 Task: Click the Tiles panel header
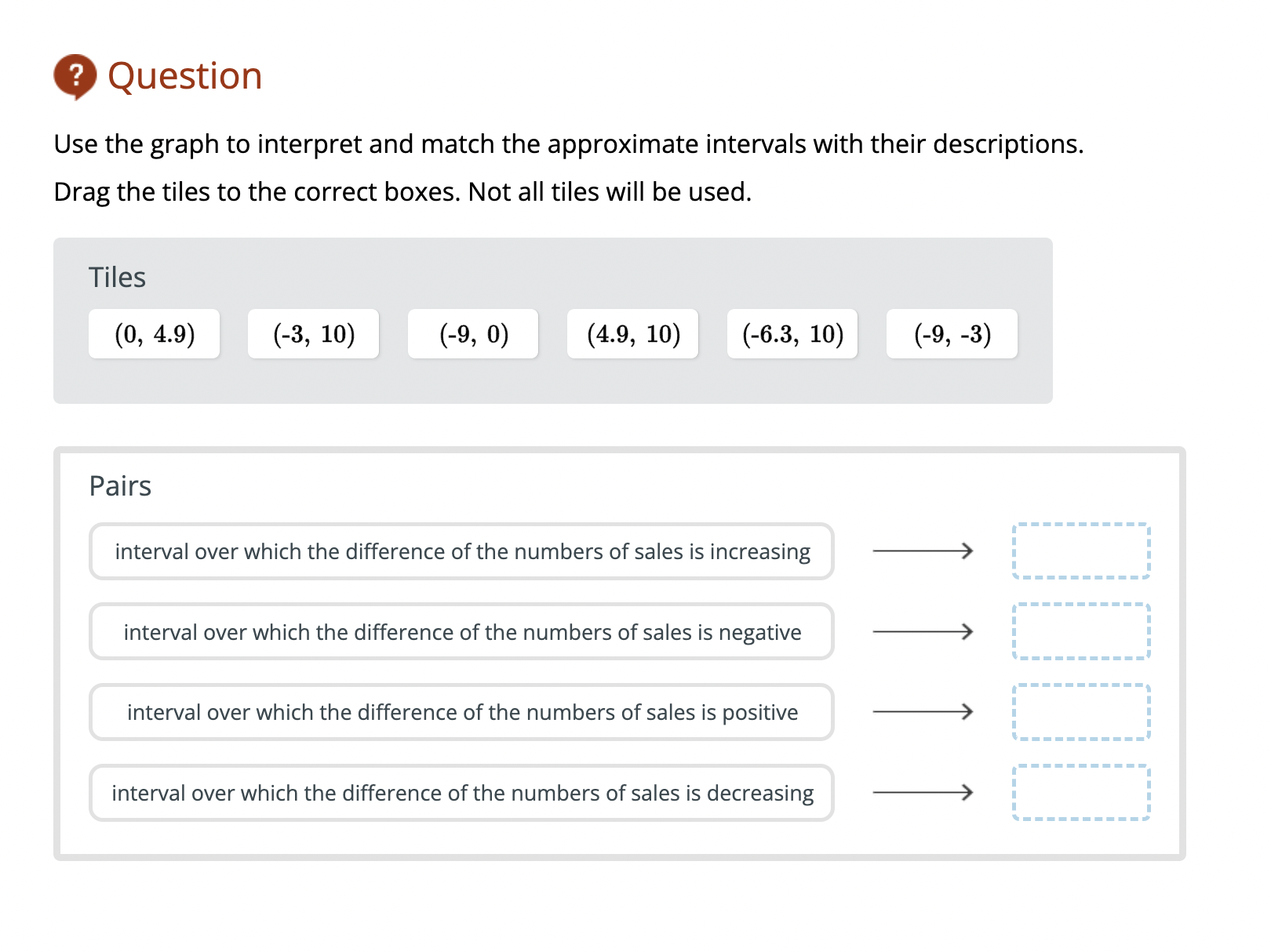point(116,276)
